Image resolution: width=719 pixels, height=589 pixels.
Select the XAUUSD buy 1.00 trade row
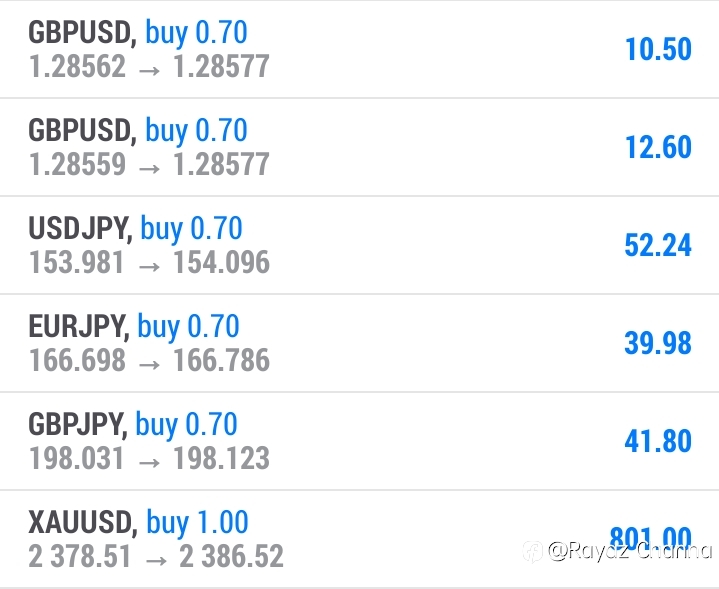click(x=360, y=539)
